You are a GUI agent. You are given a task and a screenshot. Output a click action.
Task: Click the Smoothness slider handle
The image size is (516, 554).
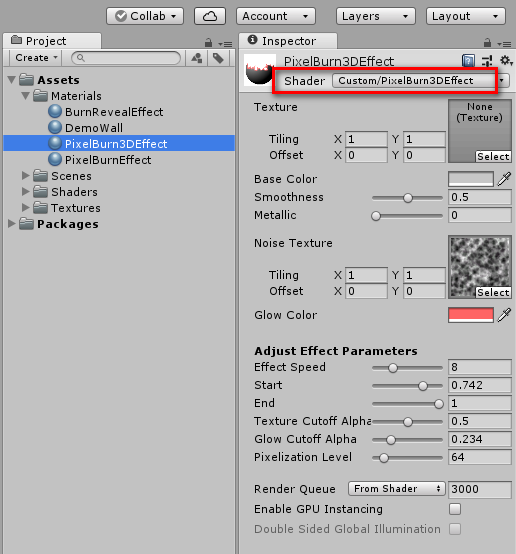coord(408,198)
